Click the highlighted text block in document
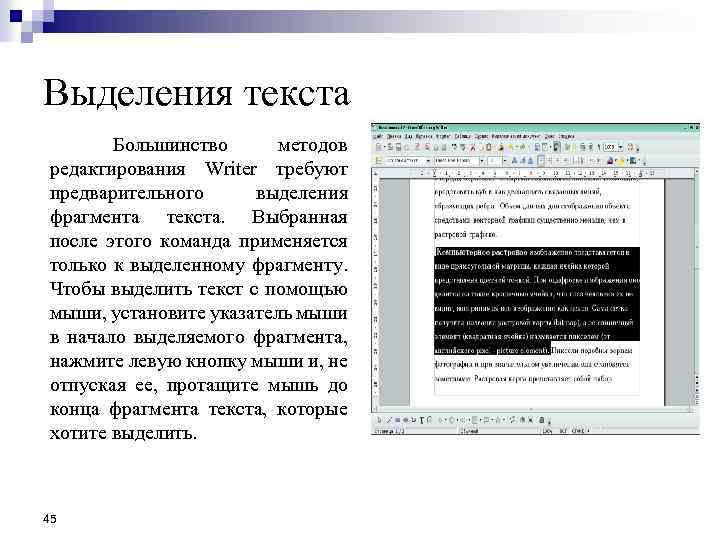Image resolution: width=720 pixels, height=540 pixels. [536, 301]
